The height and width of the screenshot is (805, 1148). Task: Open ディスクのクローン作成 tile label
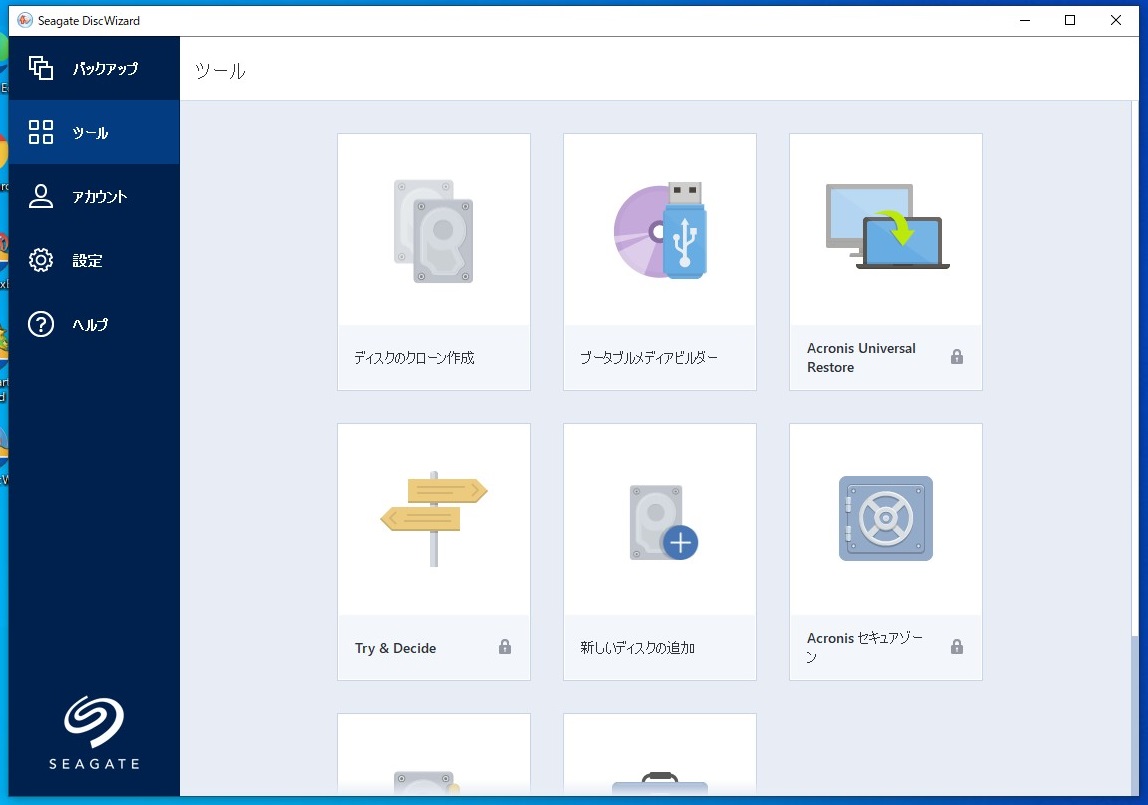pyautogui.click(x=414, y=358)
